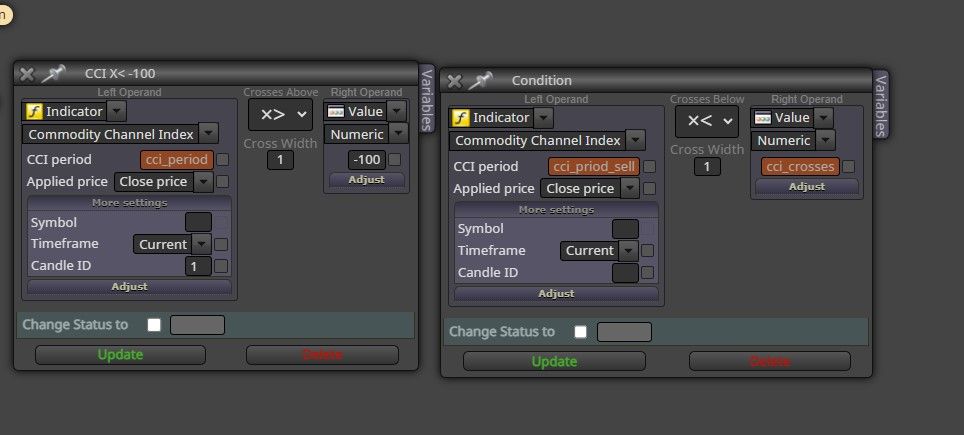Click Indicator function icon in Condition panel
The height and width of the screenshot is (435, 964).
[460, 117]
